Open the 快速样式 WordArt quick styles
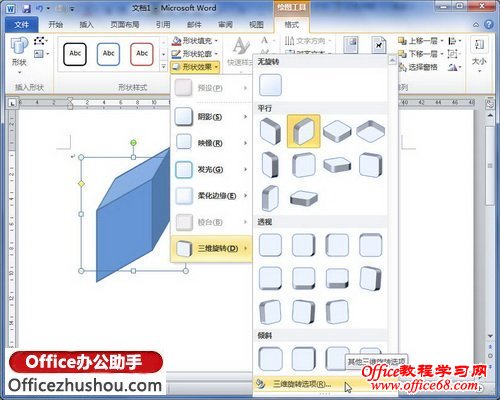Image resolution: width=500 pixels, height=400 pixels. click(x=241, y=52)
